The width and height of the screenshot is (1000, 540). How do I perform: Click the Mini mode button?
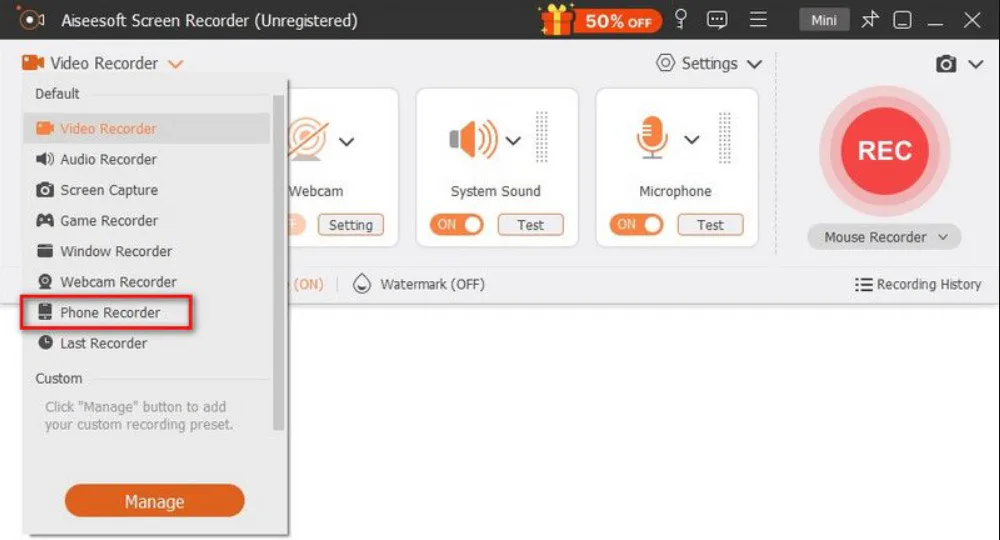pos(823,20)
